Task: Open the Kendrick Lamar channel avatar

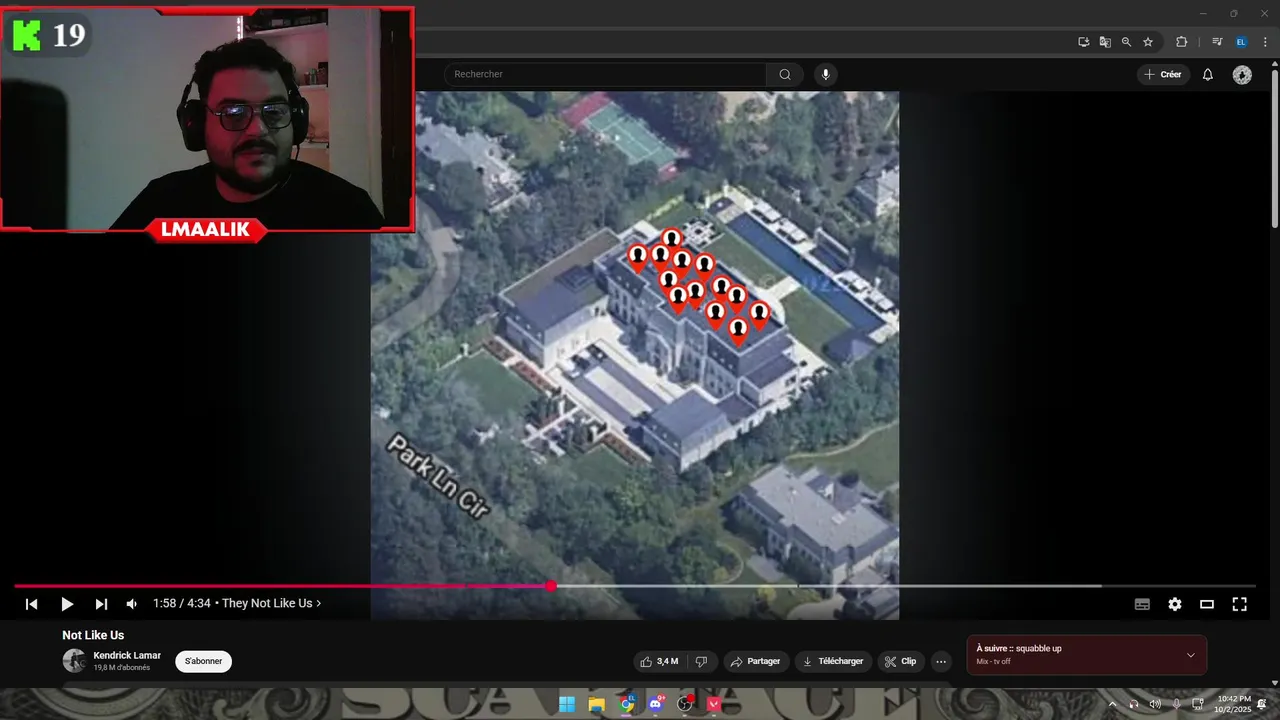Action: pyautogui.click(x=74, y=660)
